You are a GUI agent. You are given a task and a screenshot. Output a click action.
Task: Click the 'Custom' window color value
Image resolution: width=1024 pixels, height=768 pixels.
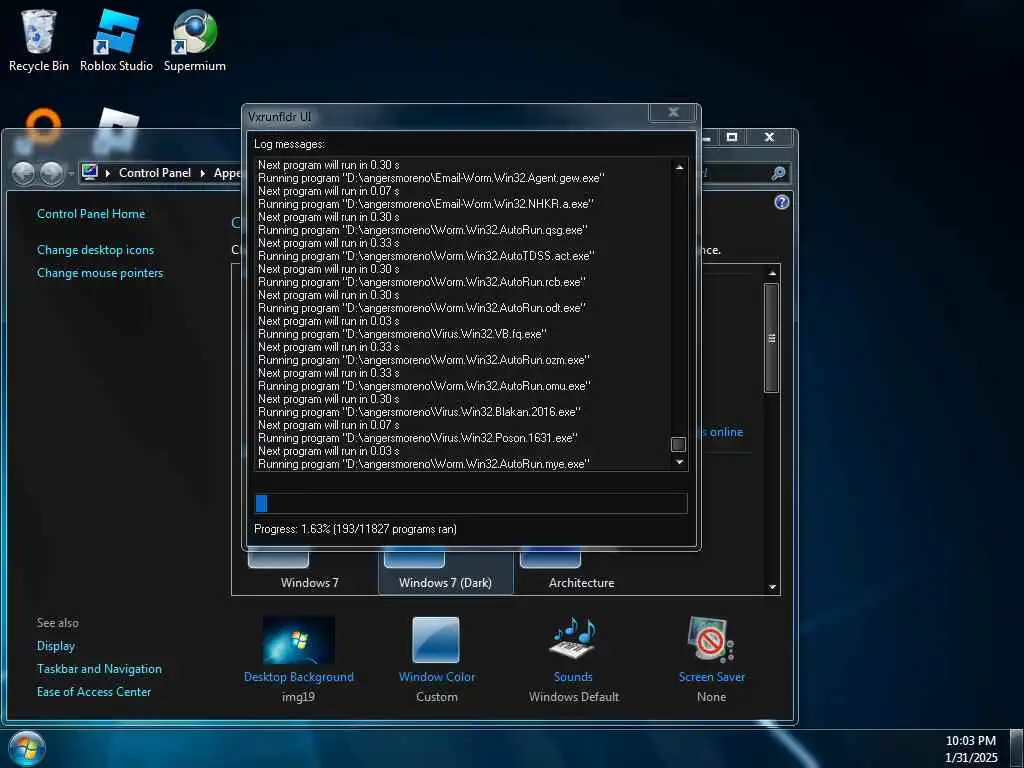[437, 697]
